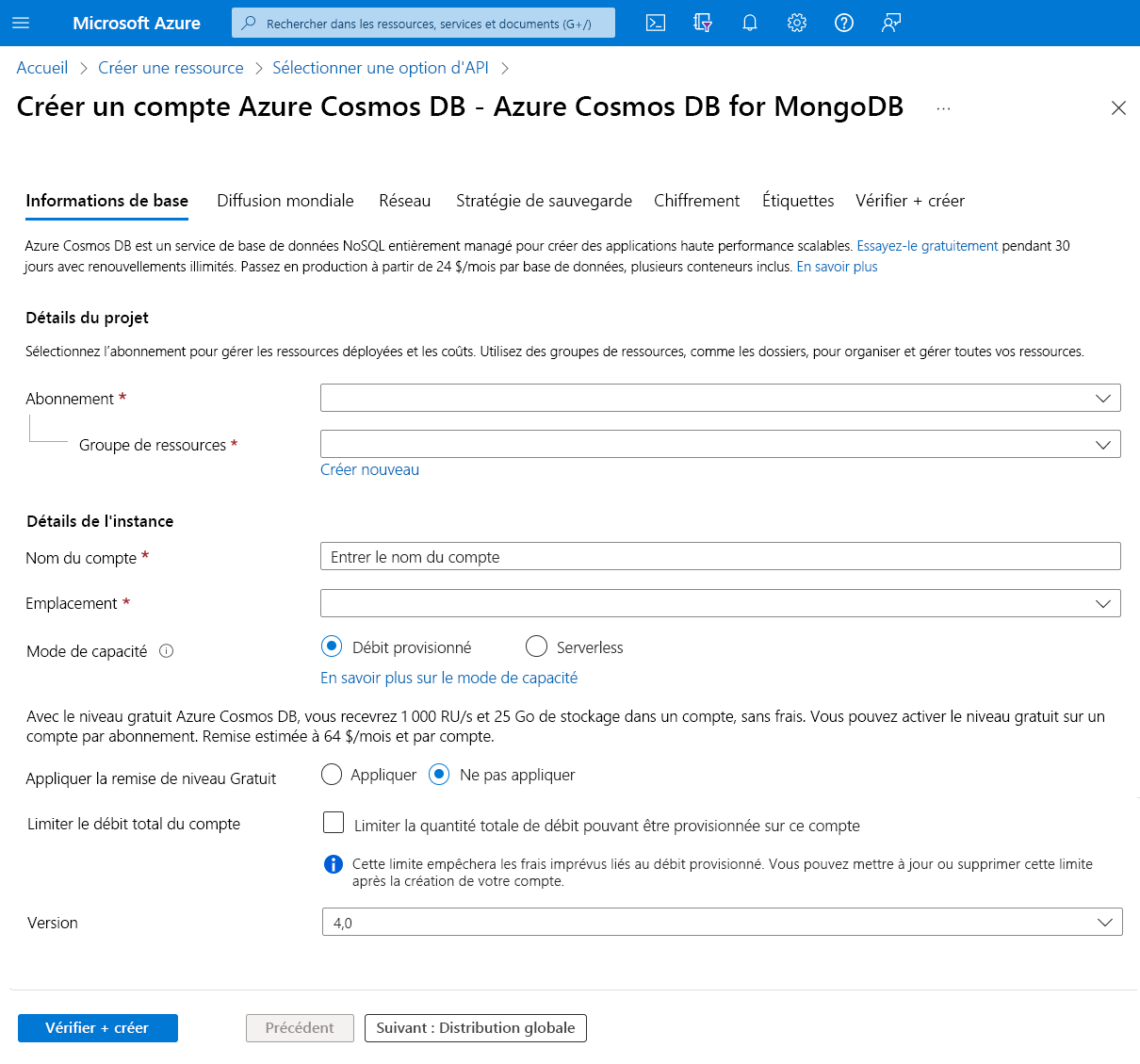
Task: Click the Vérifier + créer blue button
Action: 98,1028
